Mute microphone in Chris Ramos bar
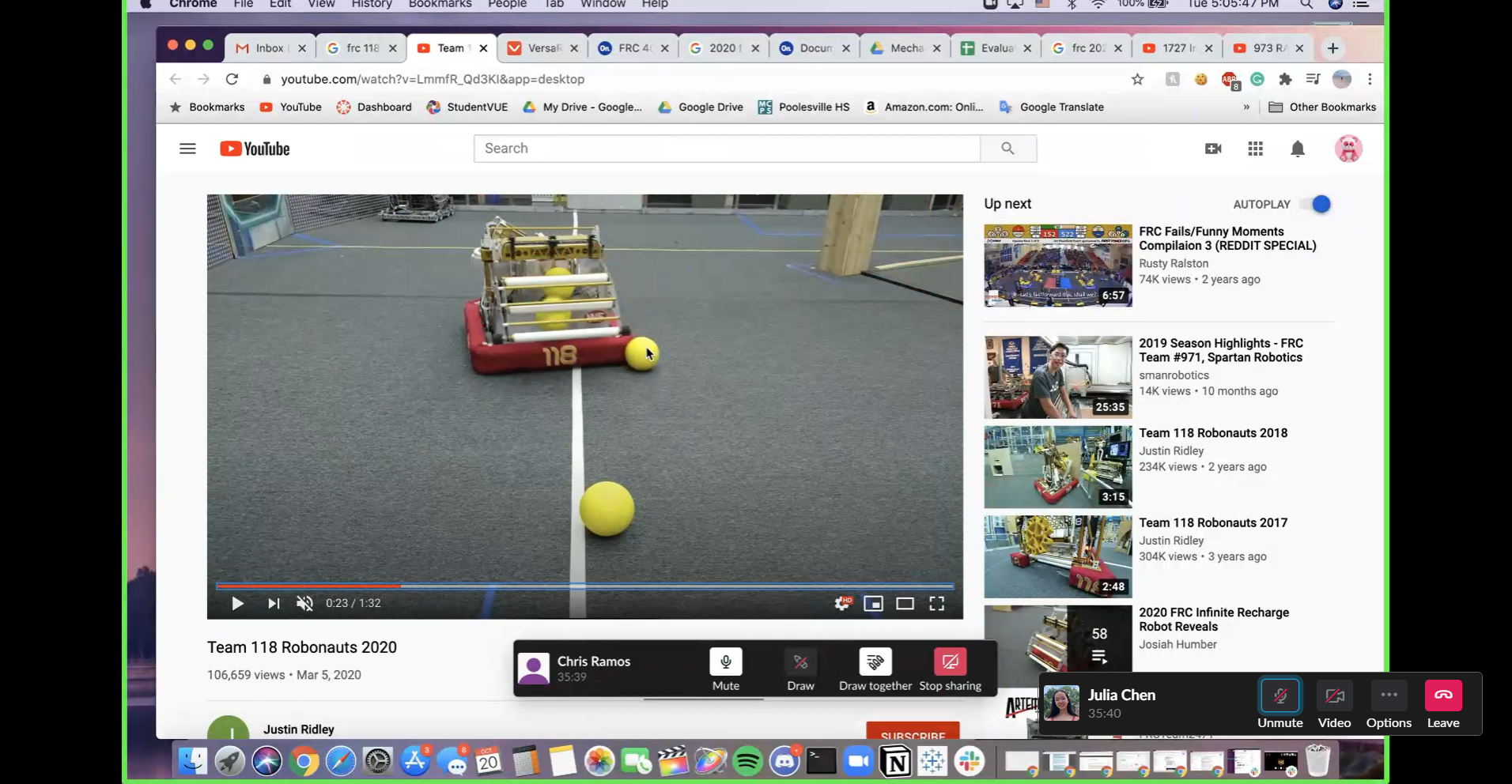This screenshot has height=784, width=1512. 726,670
